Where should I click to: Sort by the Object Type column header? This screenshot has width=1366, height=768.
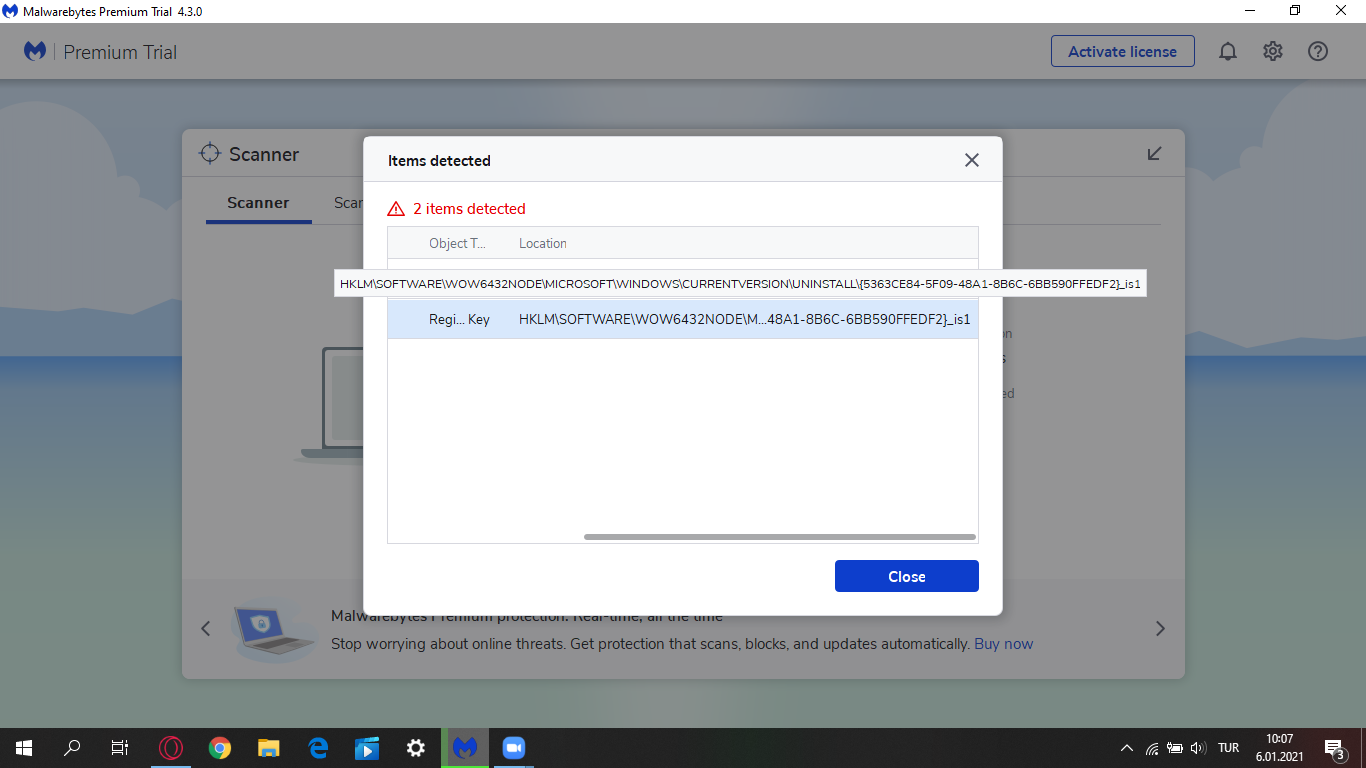[x=457, y=243]
